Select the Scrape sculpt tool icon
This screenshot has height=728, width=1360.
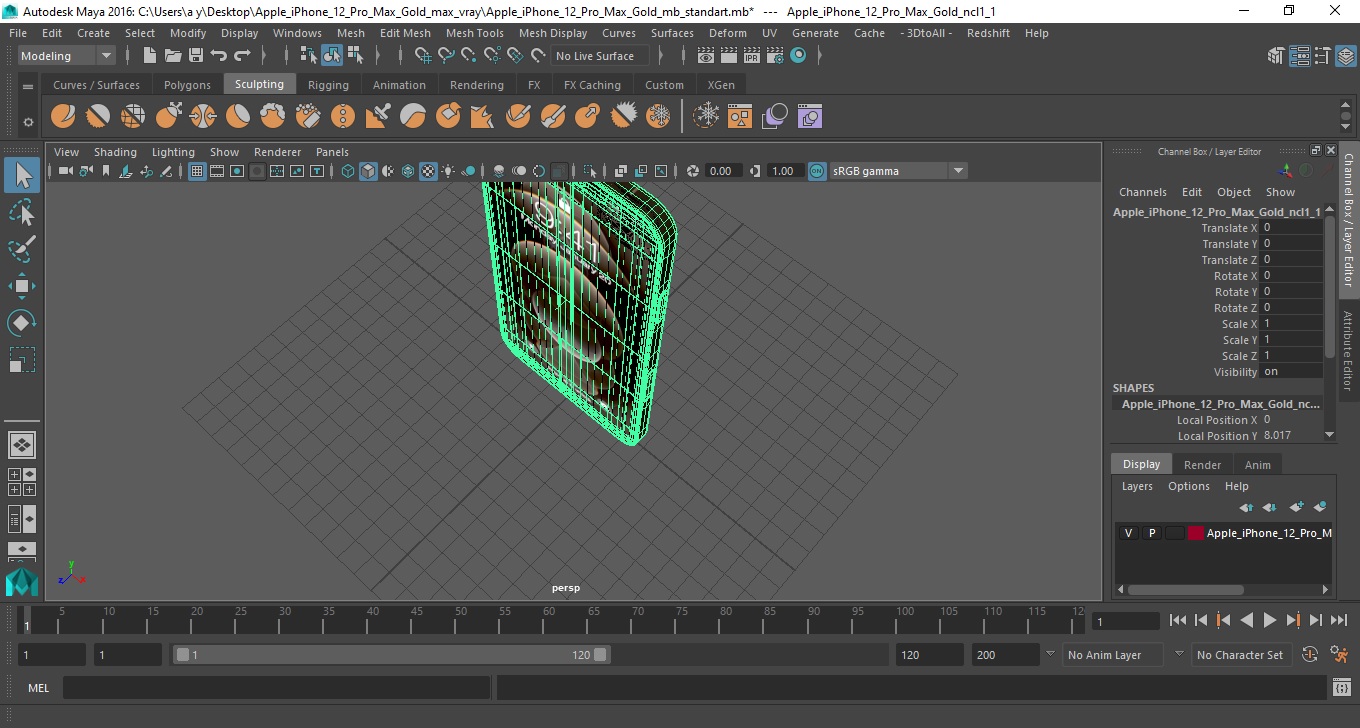448,117
